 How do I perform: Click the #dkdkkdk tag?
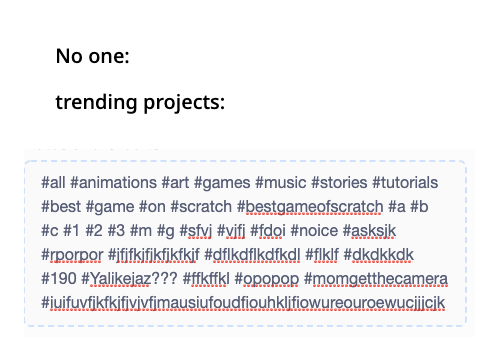point(378,255)
